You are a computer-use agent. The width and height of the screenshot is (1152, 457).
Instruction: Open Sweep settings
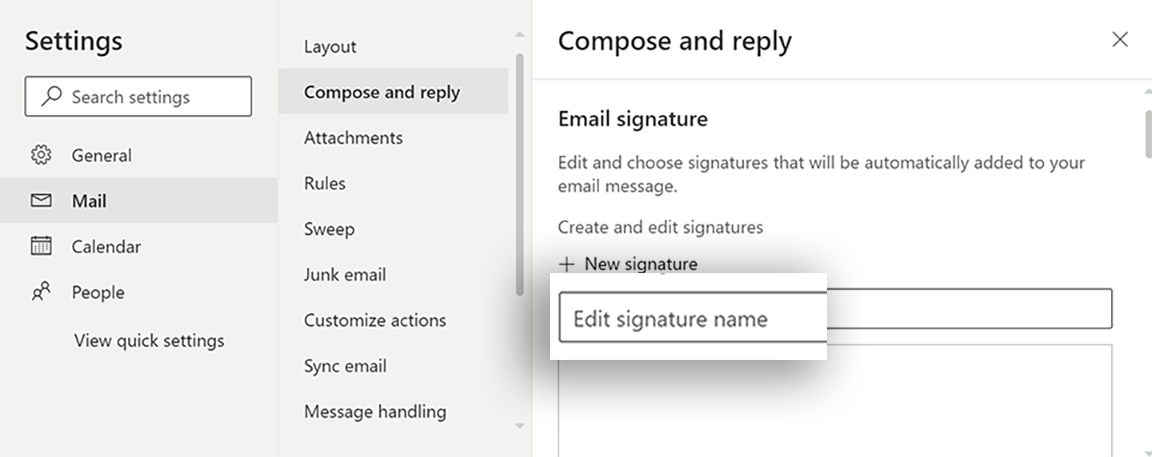329,229
